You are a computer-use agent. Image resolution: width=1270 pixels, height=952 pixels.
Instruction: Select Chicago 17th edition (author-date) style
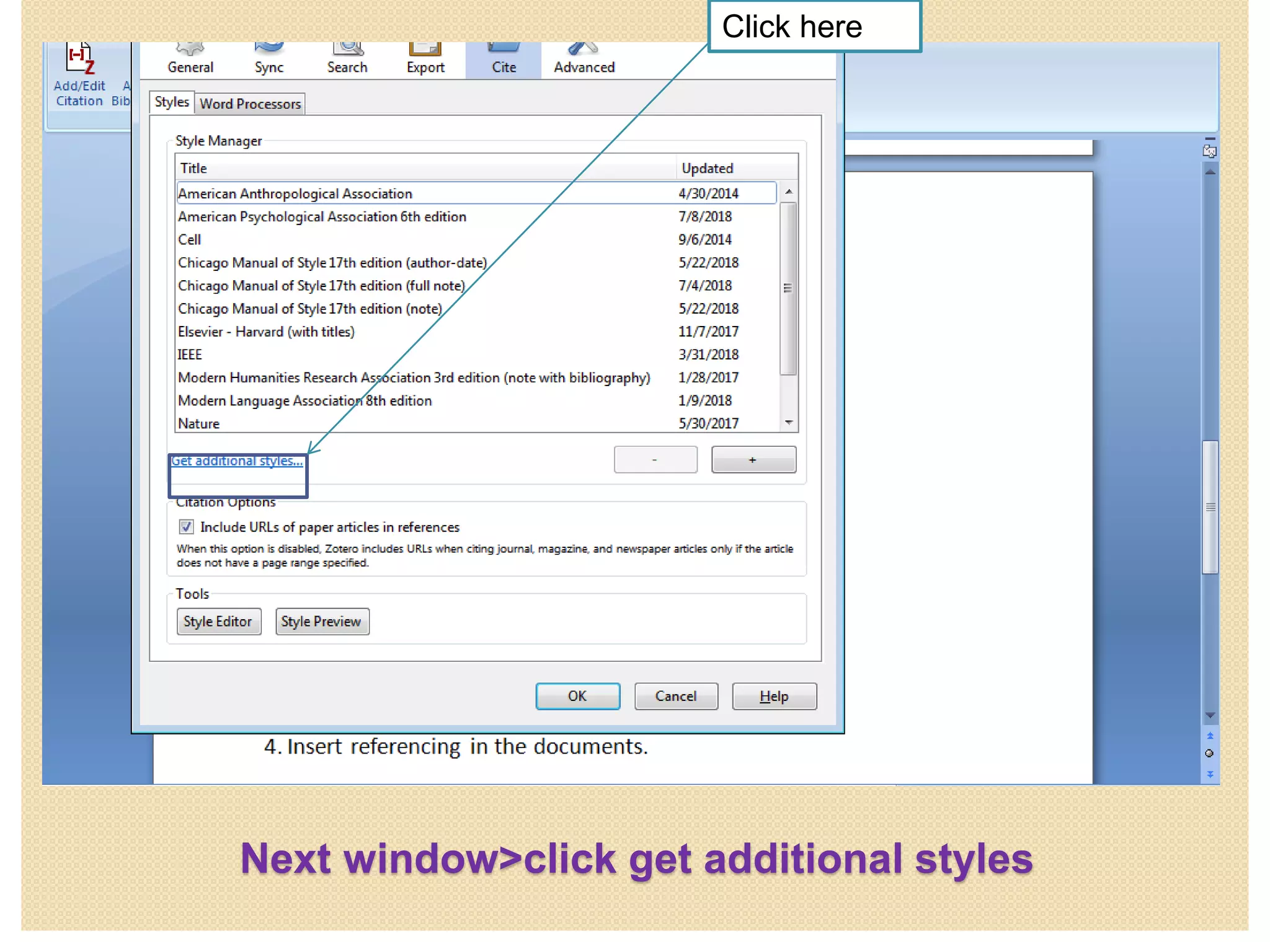pos(476,262)
